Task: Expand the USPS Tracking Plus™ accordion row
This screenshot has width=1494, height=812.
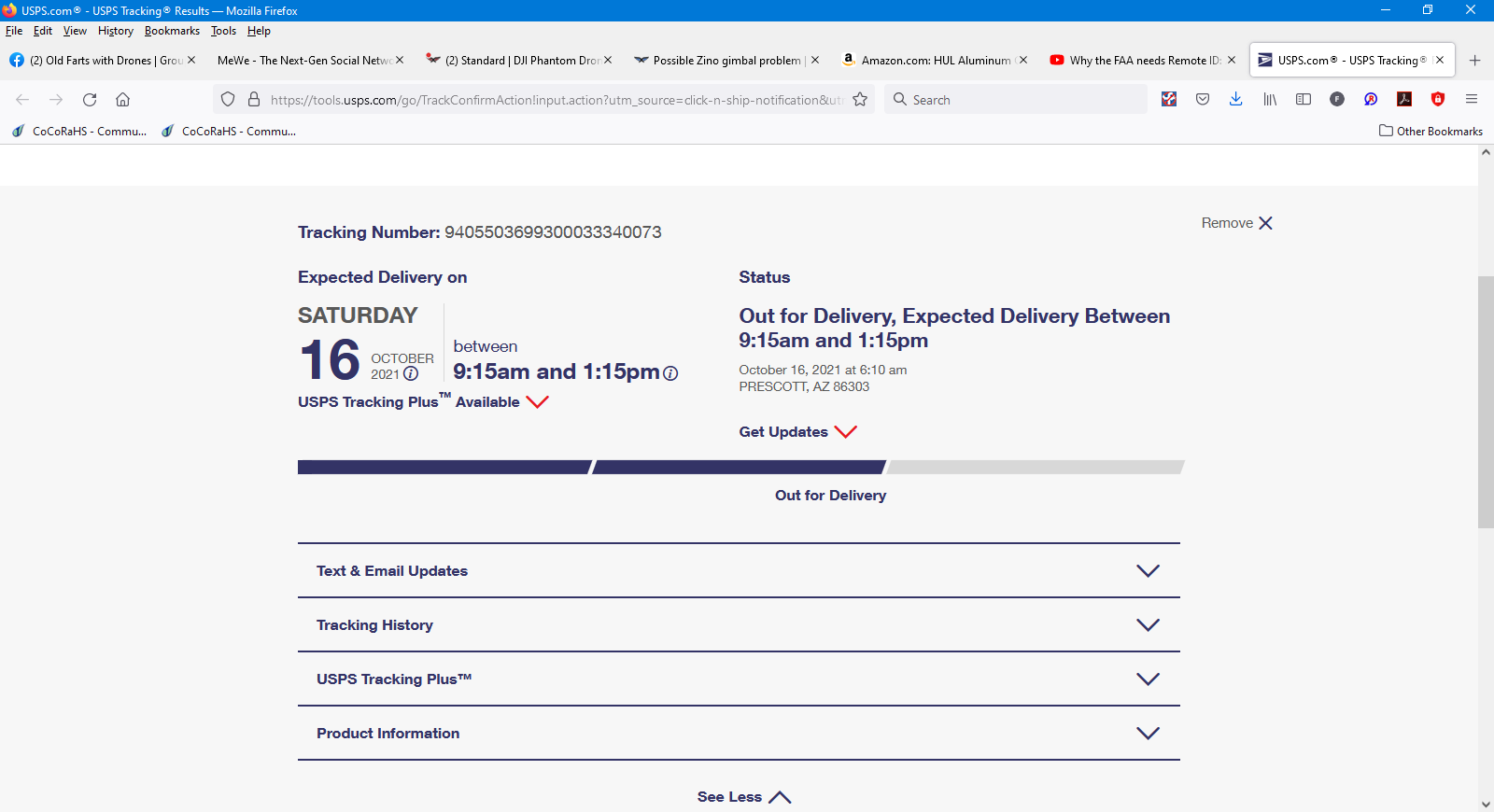Action: click(x=739, y=679)
